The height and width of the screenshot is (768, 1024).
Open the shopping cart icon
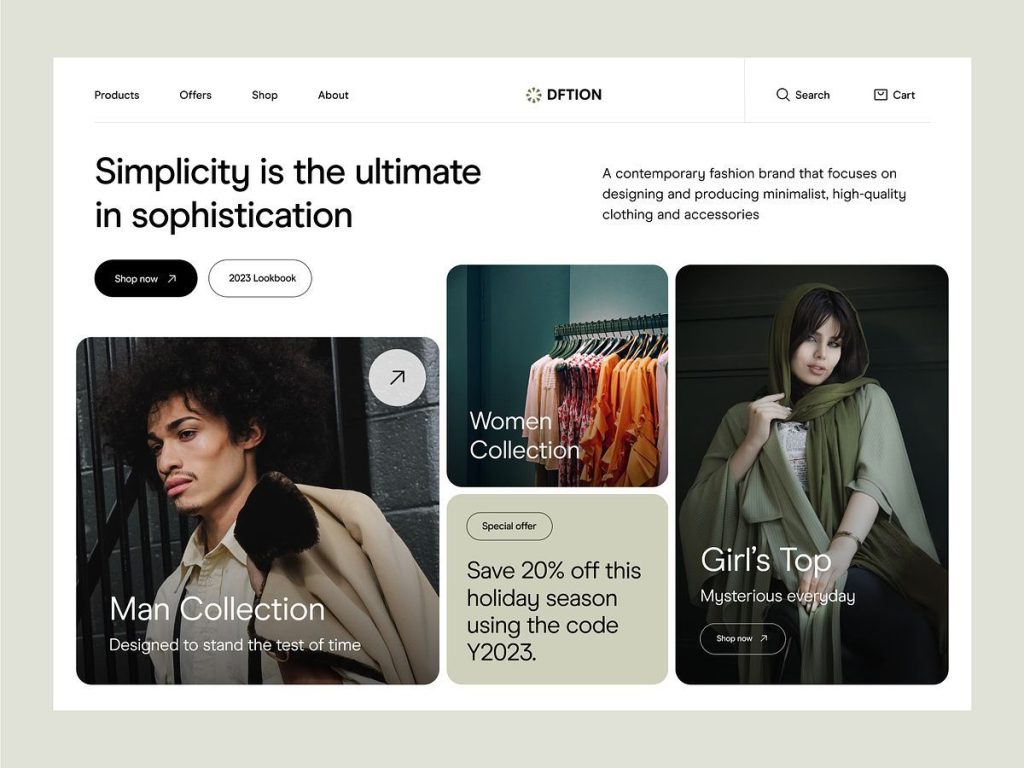click(x=880, y=95)
